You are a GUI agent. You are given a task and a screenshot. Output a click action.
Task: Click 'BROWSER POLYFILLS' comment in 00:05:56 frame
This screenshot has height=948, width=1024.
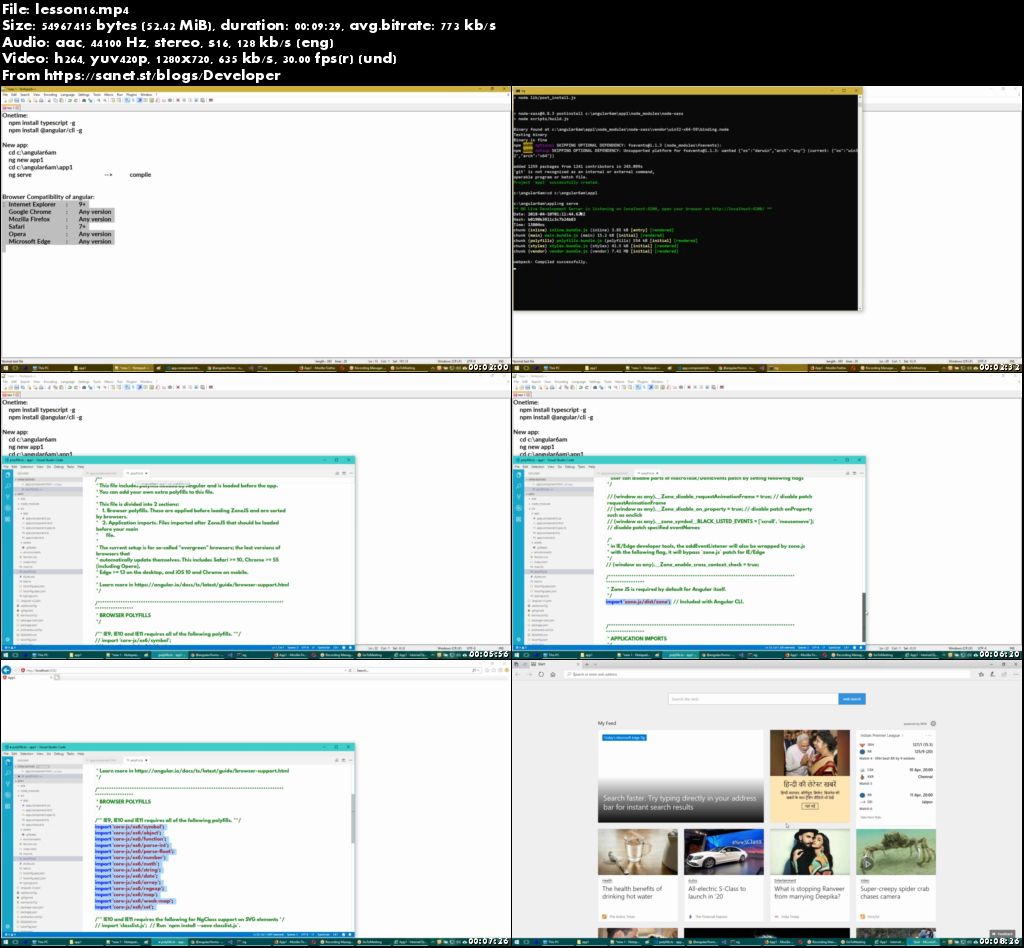(x=125, y=615)
